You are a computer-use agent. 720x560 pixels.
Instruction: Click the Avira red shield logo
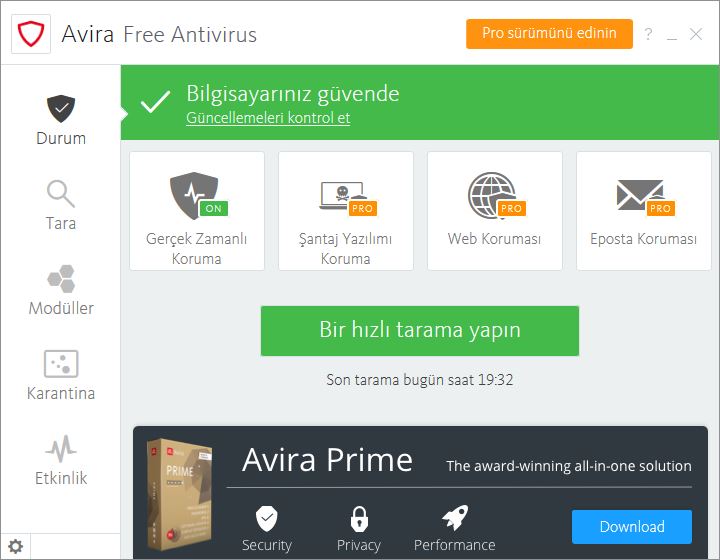pyautogui.click(x=31, y=34)
